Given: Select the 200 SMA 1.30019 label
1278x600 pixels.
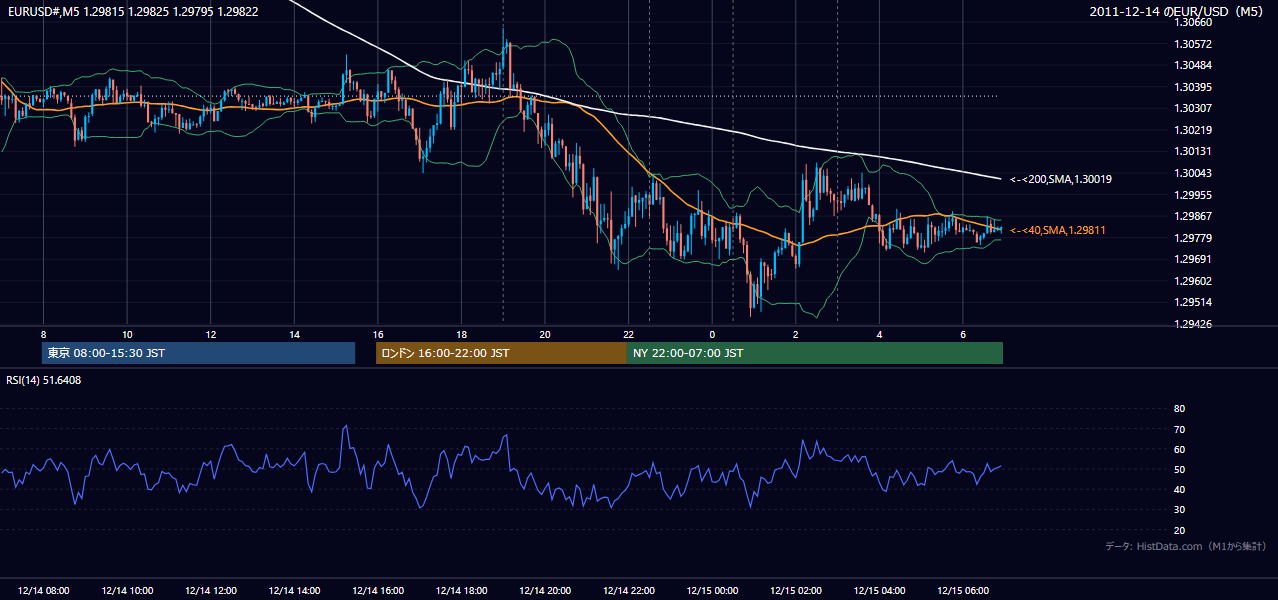Looking at the screenshot, I should pyautogui.click(x=1061, y=179).
